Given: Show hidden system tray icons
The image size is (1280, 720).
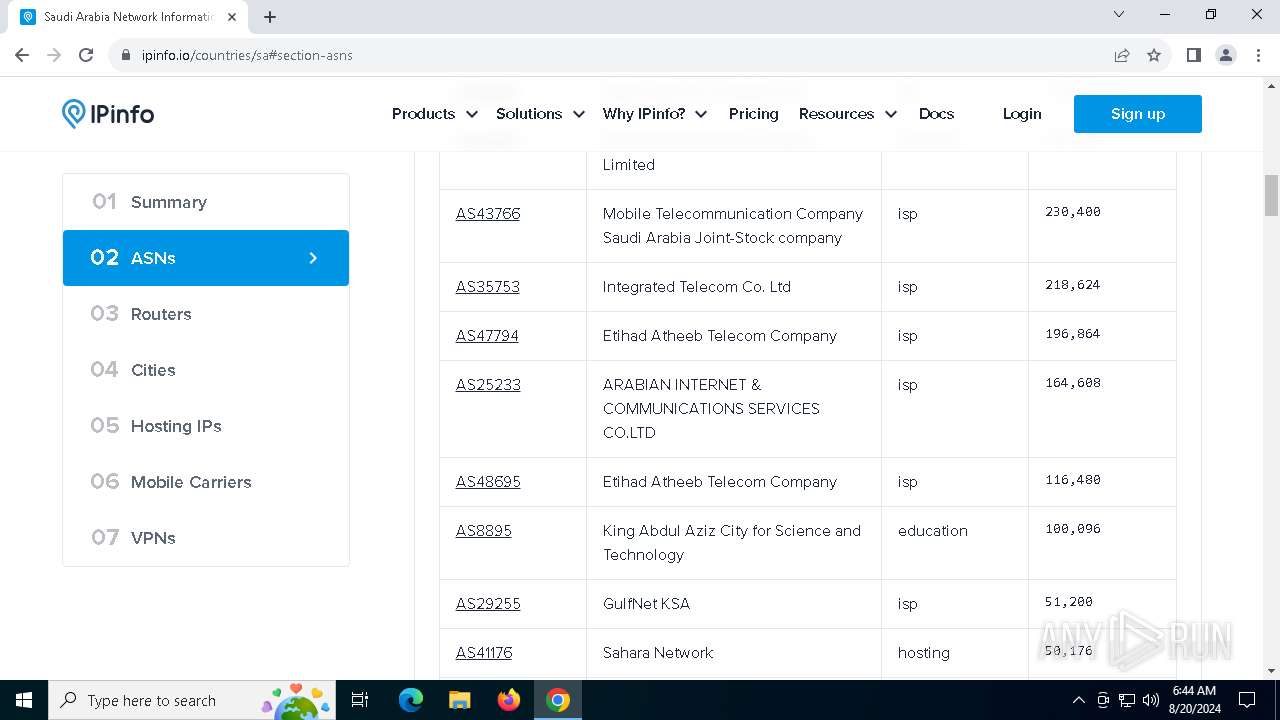Looking at the screenshot, I should tap(1078, 700).
